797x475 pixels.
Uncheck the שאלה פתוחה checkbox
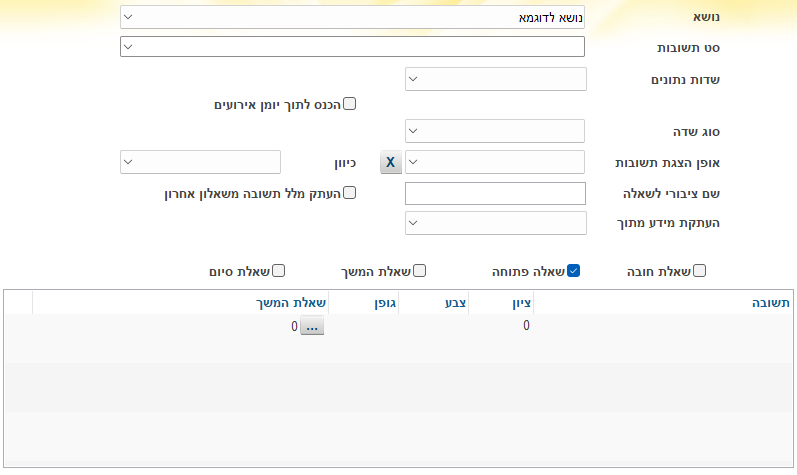(574, 270)
